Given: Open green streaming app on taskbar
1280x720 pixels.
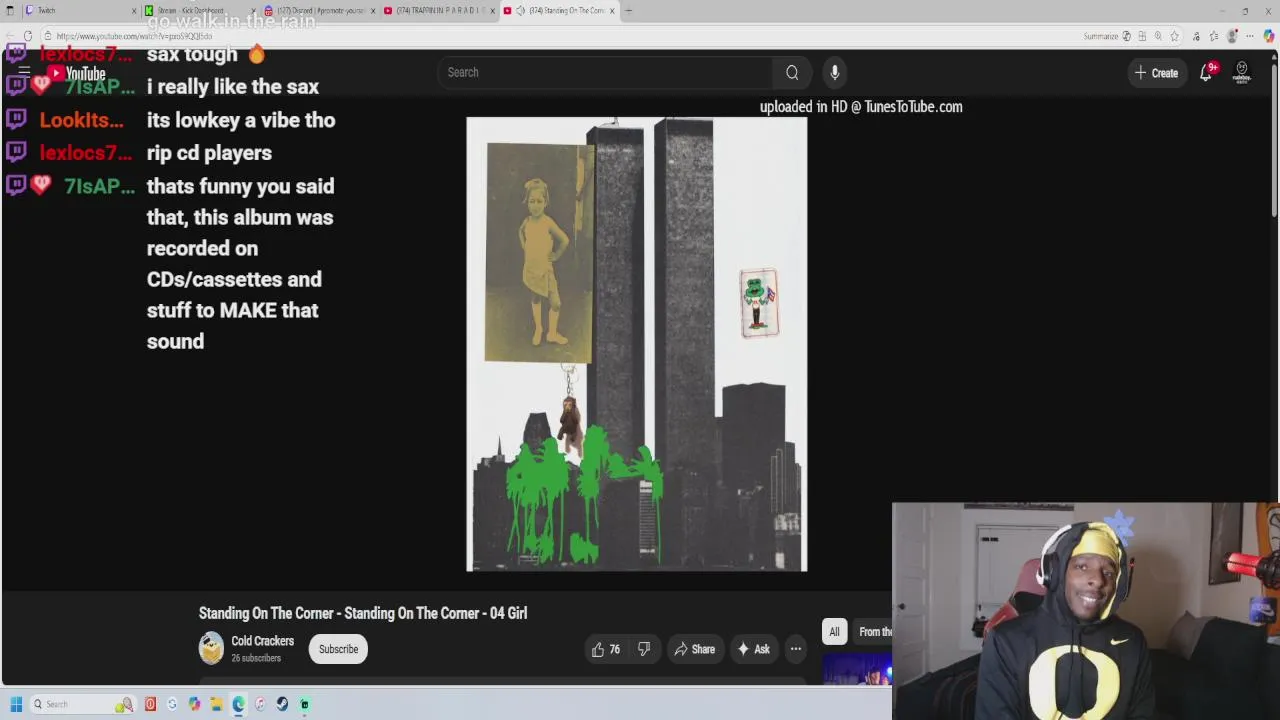Looking at the screenshot, I should [x=304, y=704].
